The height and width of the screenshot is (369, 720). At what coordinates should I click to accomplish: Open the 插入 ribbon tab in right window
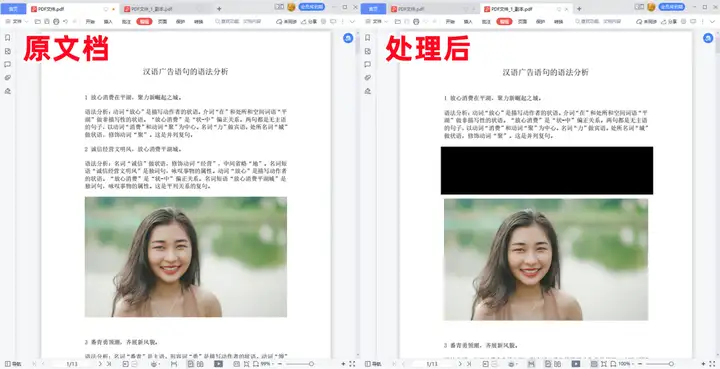[468, 22]
